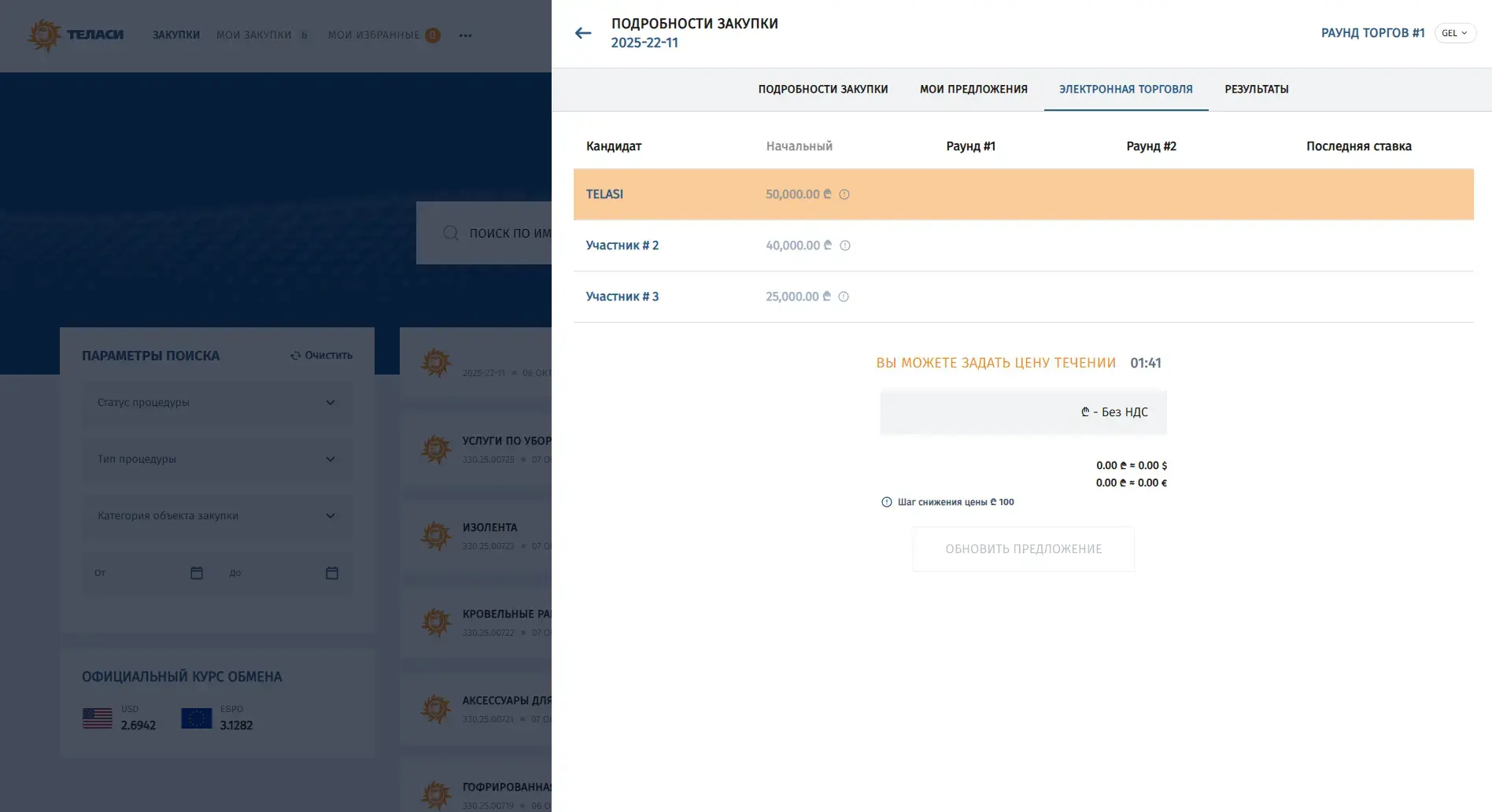1492x812 pixels.
Task: Switch to 'Мои предложения' tab
Action: (x=973, y=89)
